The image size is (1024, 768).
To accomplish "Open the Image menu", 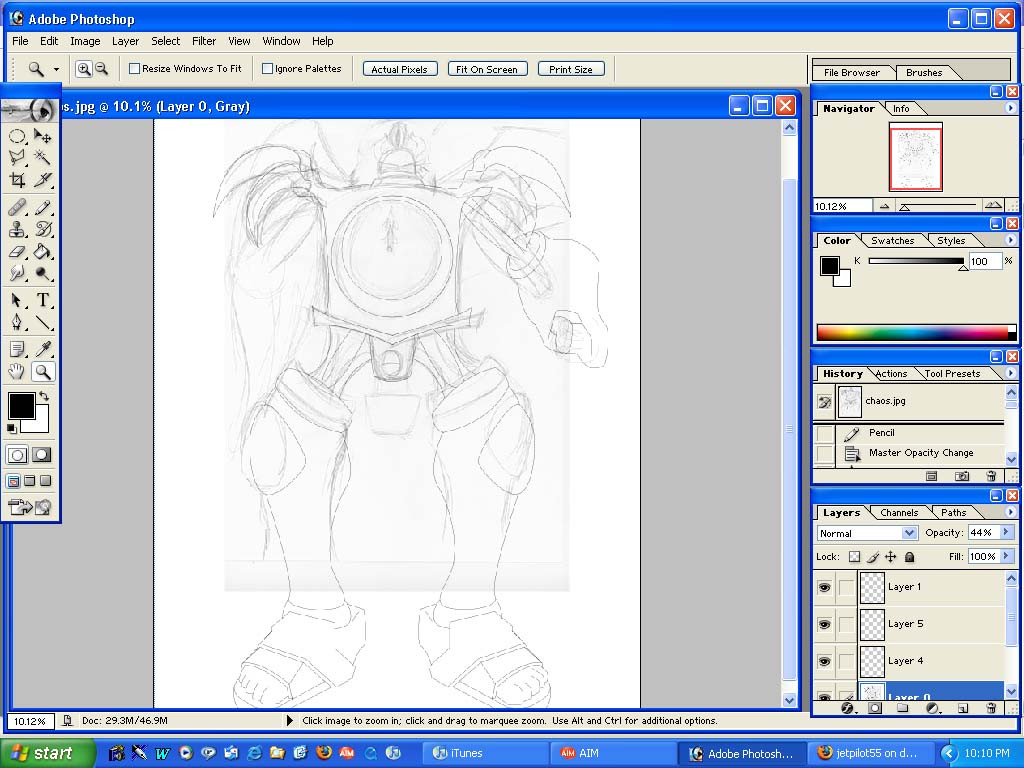I will (85, 41).
